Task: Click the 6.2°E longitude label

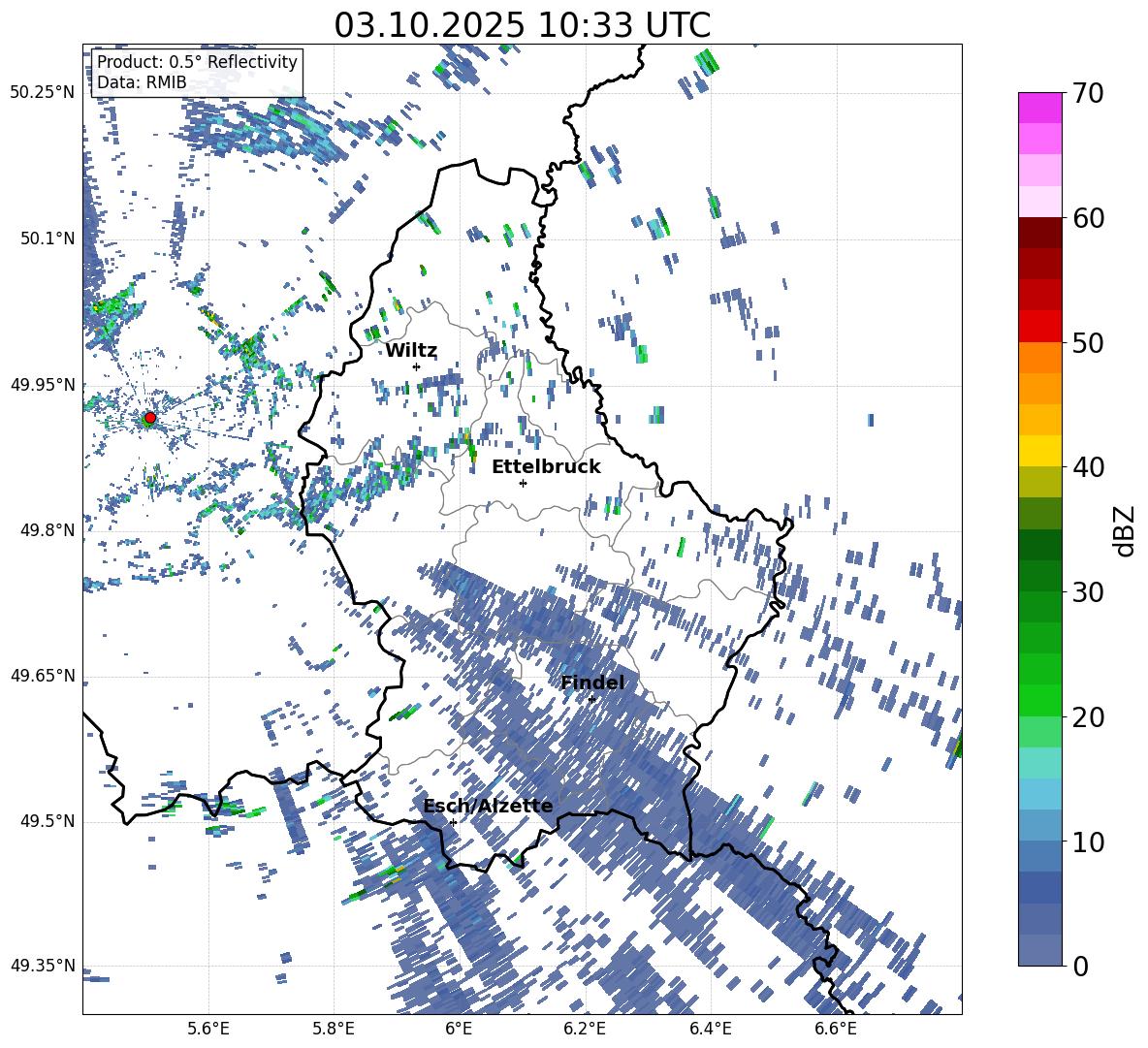Action: [585, 1029]
